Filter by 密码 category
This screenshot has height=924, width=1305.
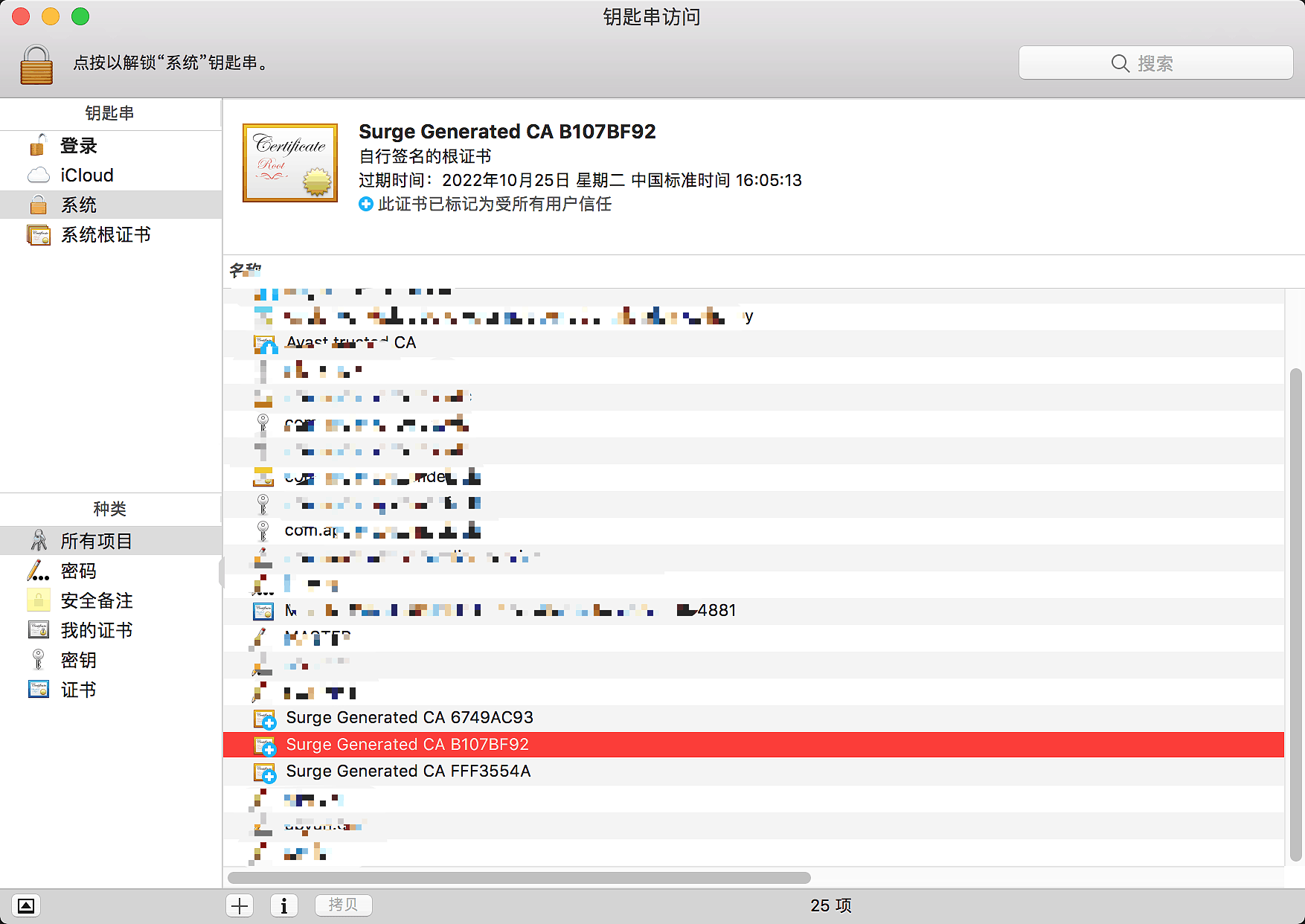pyautogui.click(x=78, y=571)
